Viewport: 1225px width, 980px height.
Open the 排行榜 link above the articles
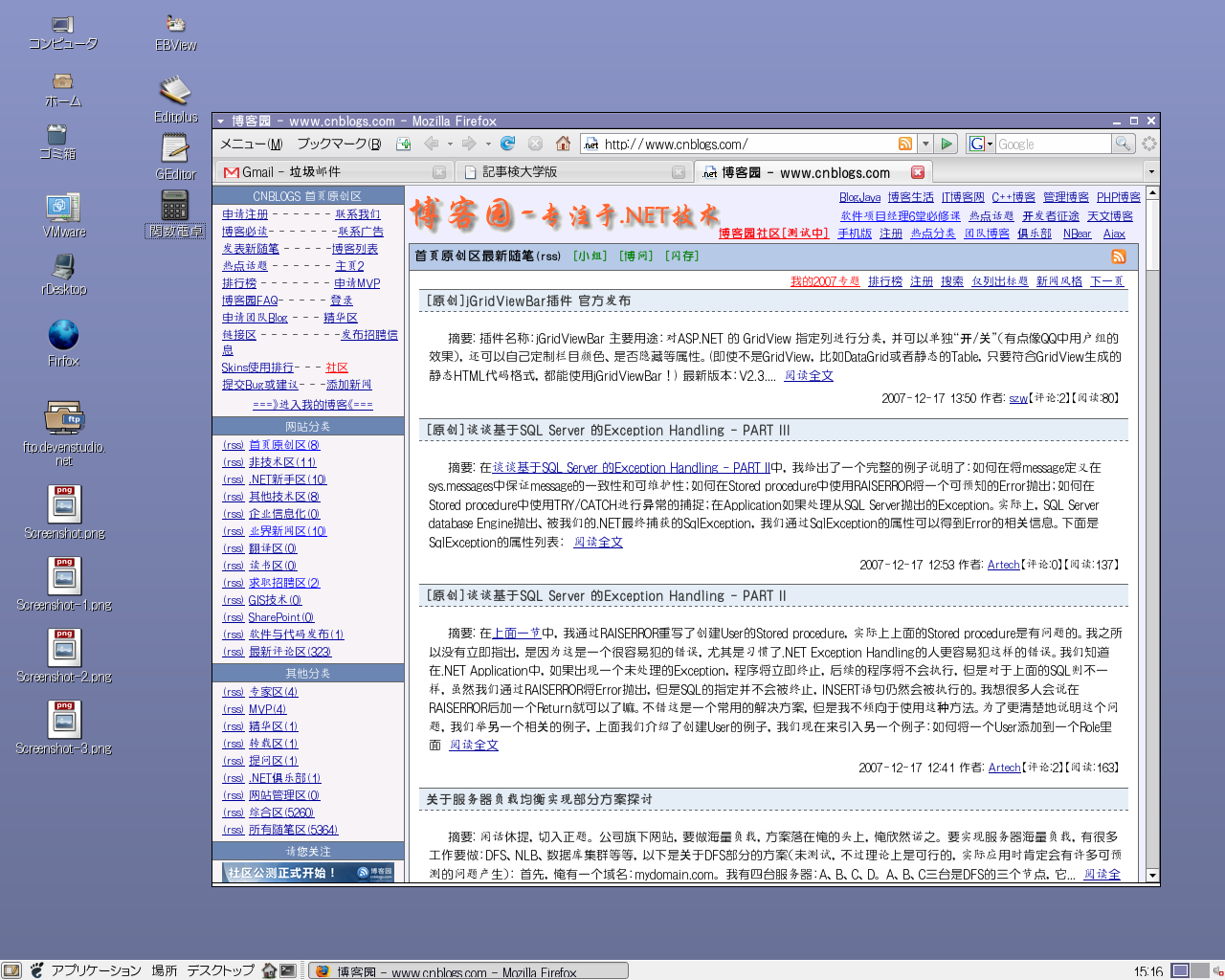pos(885,281)
